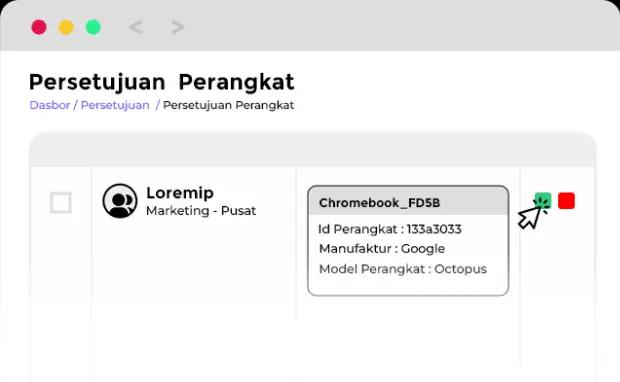Click the green approve device button
This screenshot has width=620, height=382.
pyautogui.click(x=542, y=200)
